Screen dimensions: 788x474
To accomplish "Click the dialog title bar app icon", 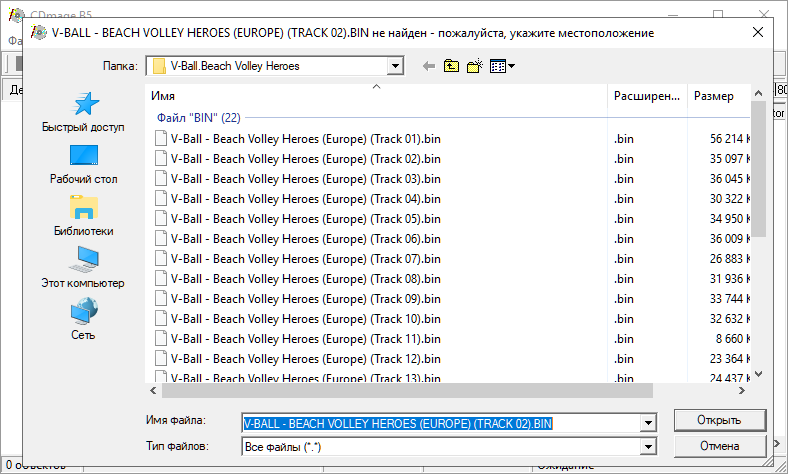I will 39,33.
